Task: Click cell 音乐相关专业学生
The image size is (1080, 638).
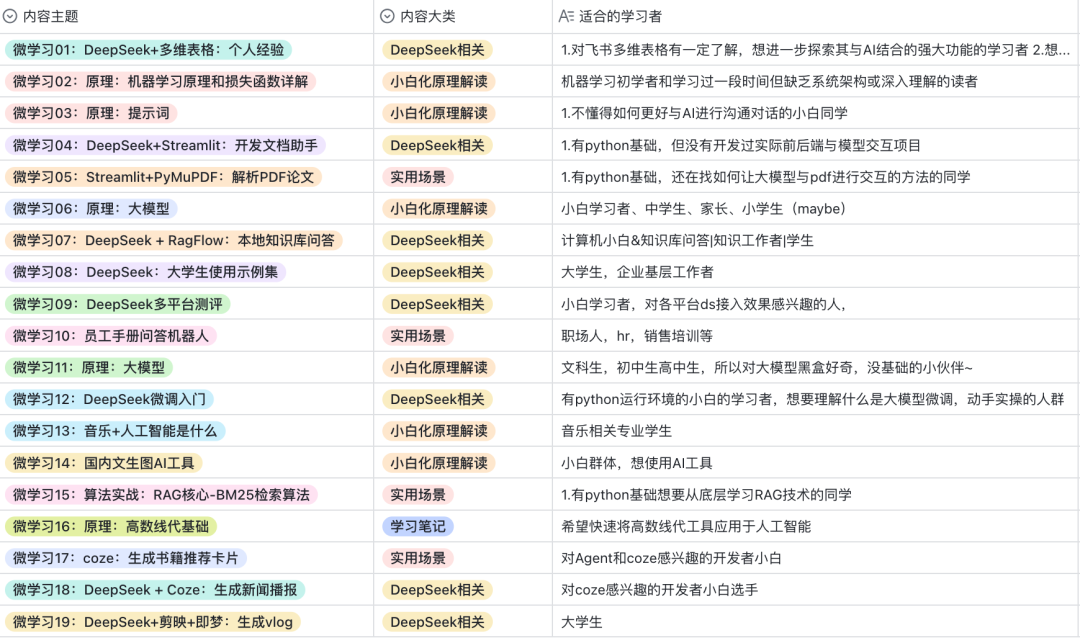Action: coord(816,431)
